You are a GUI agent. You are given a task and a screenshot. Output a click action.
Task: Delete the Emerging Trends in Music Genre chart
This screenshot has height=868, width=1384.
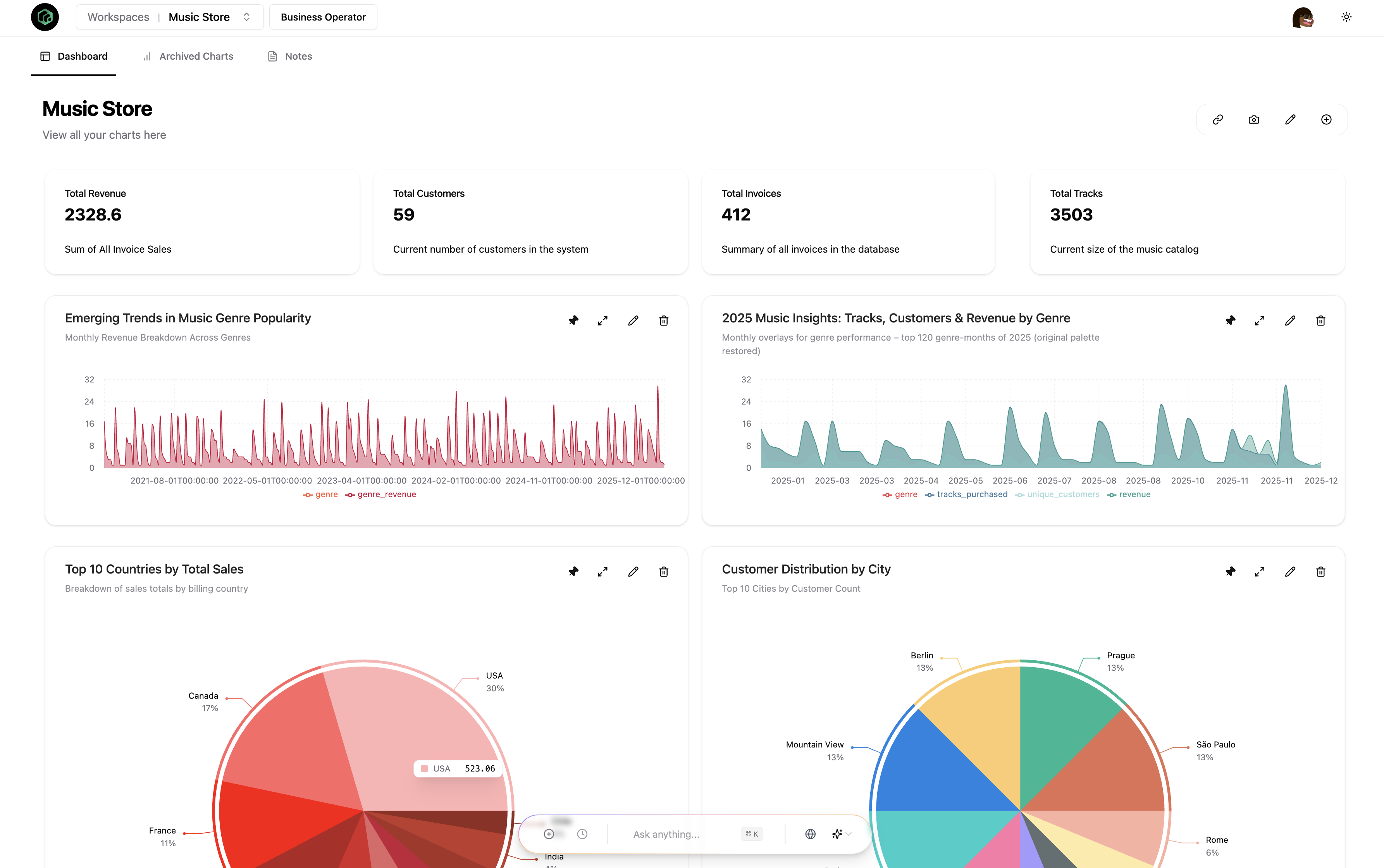click(x=664, y=320)
